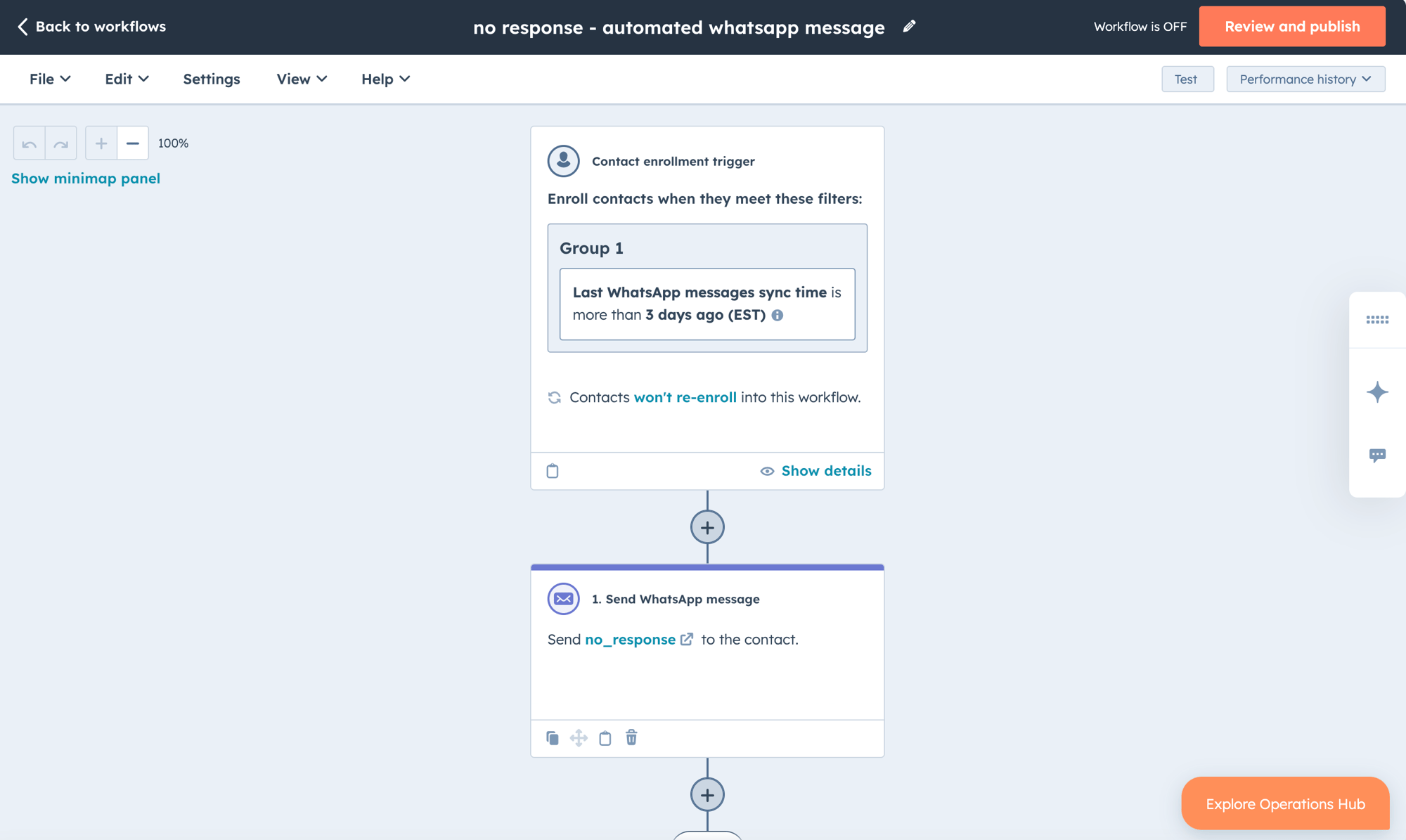The height and width of the screenshot is (840, 1406).
Task: Expand the View menu
Action: (301, 78)
